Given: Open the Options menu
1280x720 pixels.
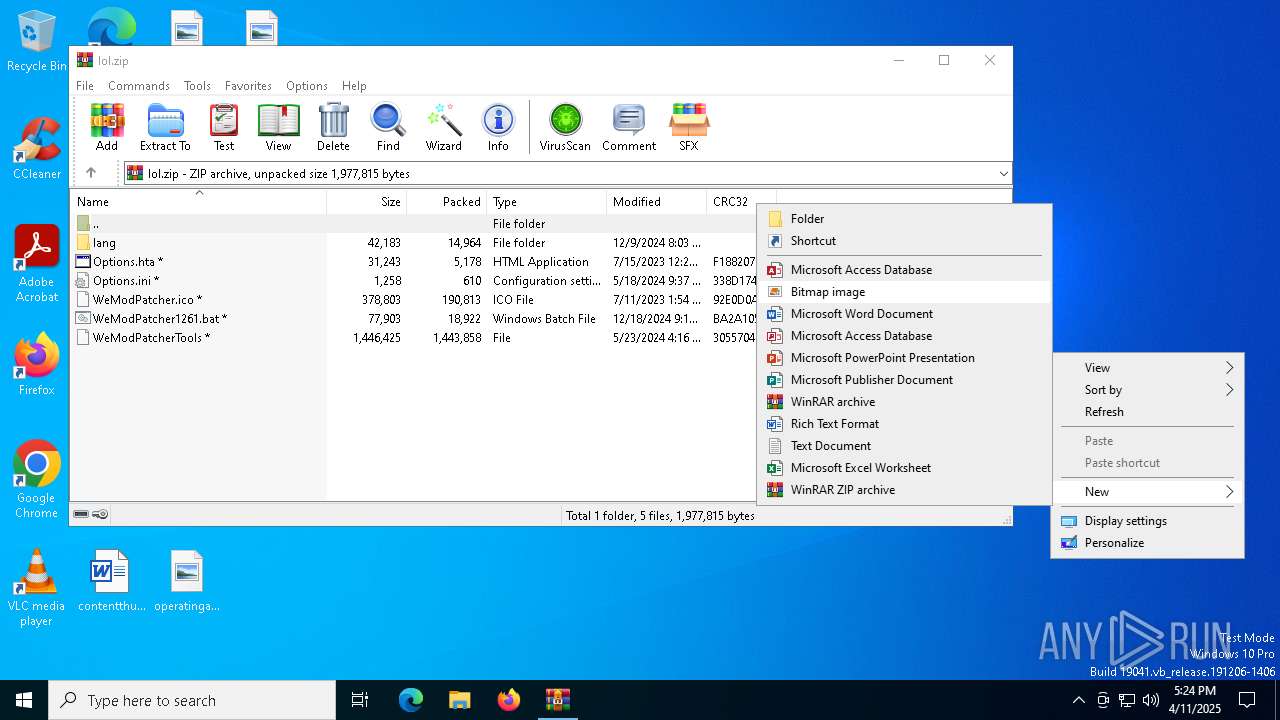Looking at the screenshot, I should point(307,86).
